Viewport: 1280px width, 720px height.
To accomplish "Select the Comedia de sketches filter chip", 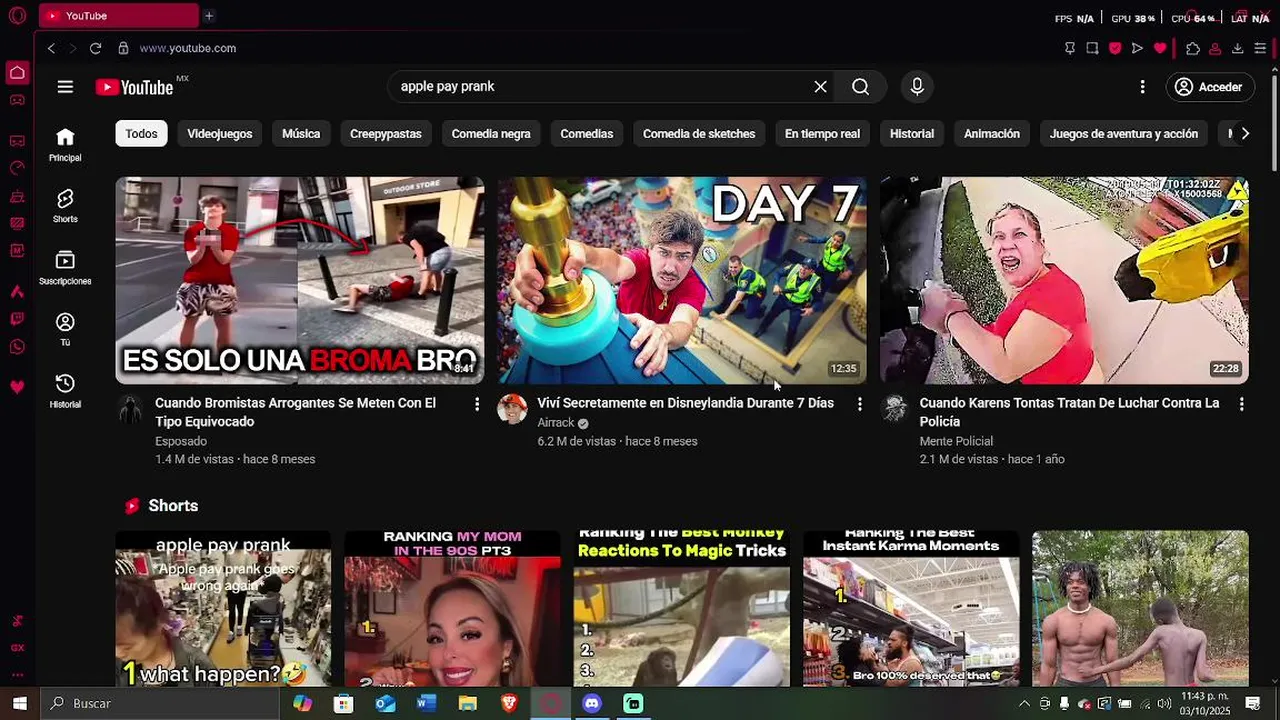I will point(699,134).
